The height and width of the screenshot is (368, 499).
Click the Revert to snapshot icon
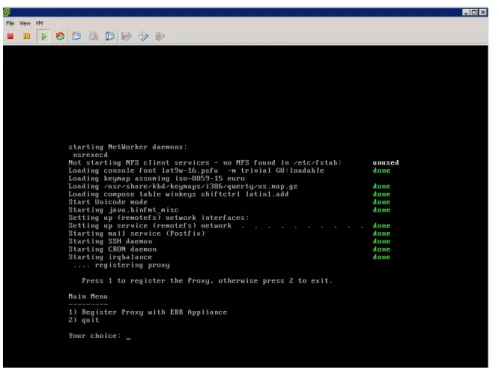pos(94,36)
